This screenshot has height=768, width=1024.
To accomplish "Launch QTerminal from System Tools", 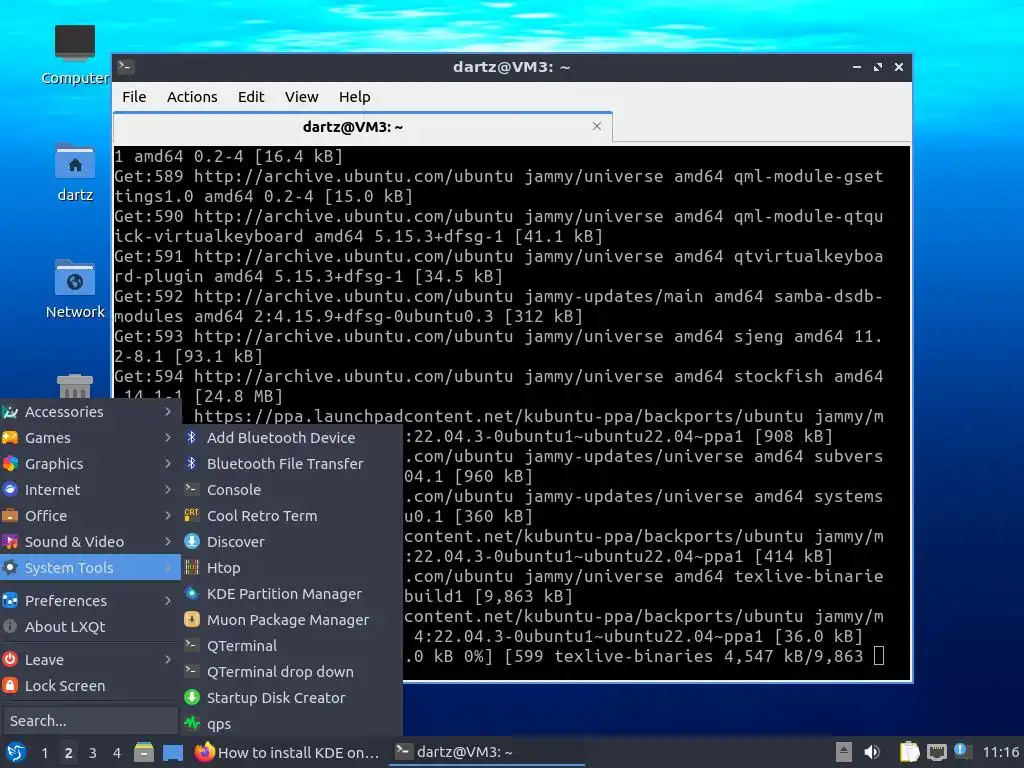I will click(x=293, y=646).
